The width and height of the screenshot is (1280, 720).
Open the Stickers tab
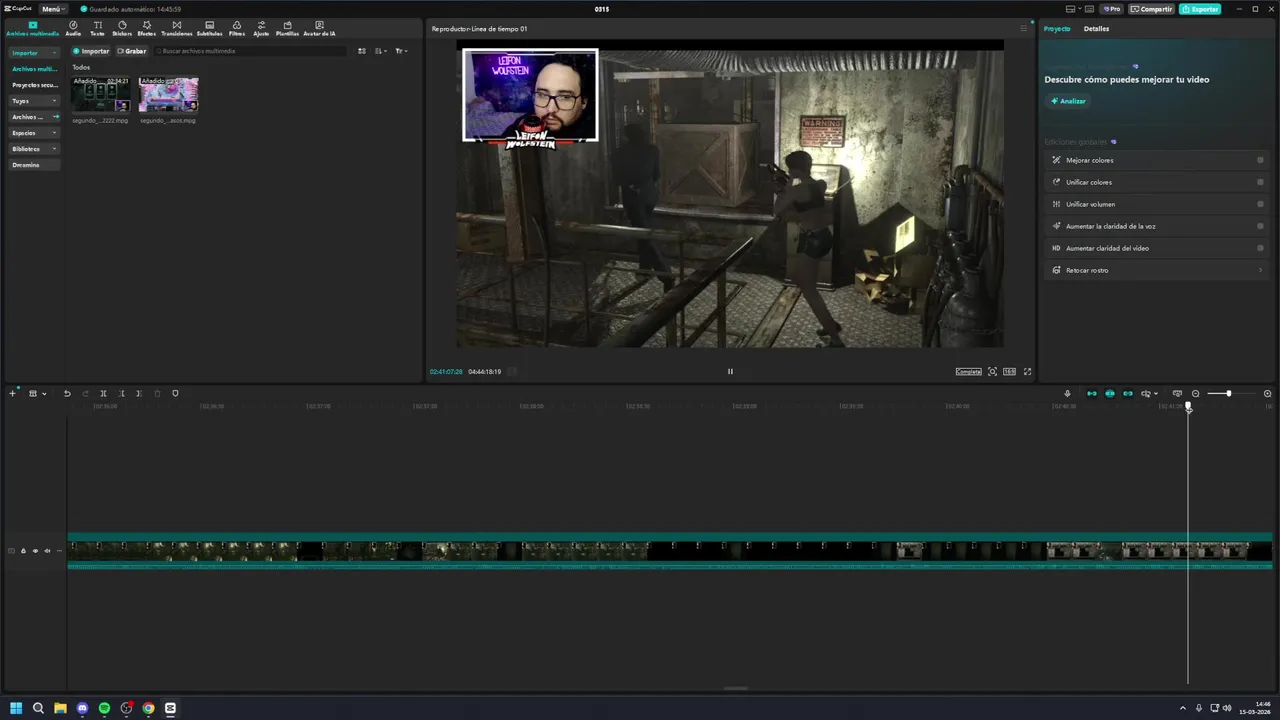coord(122,28)
